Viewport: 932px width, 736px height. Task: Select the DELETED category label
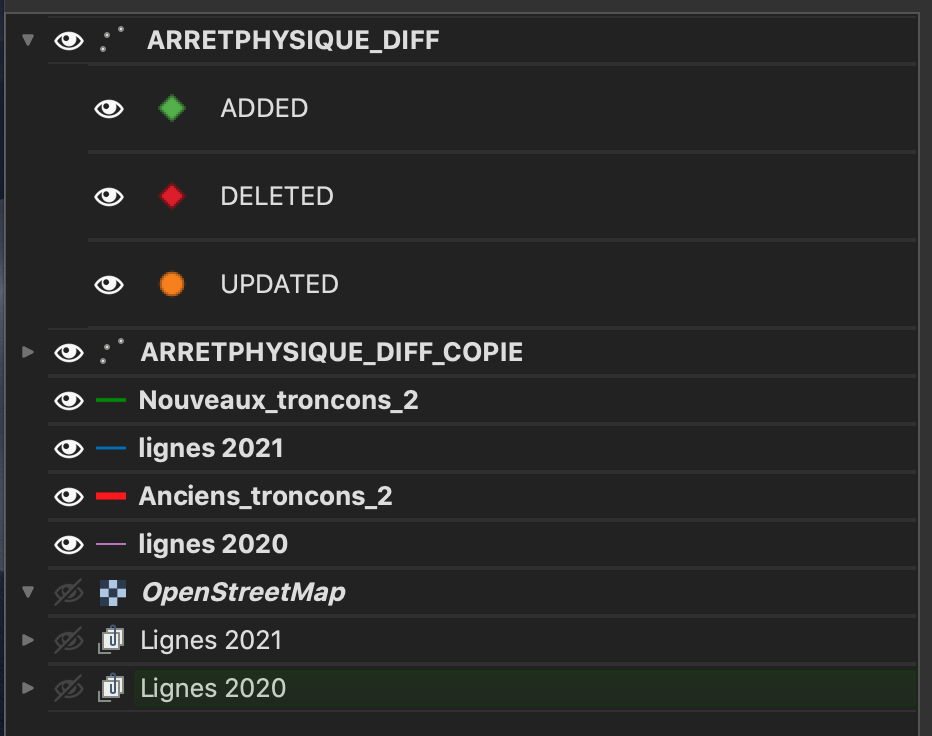click(x=277, y=196)
